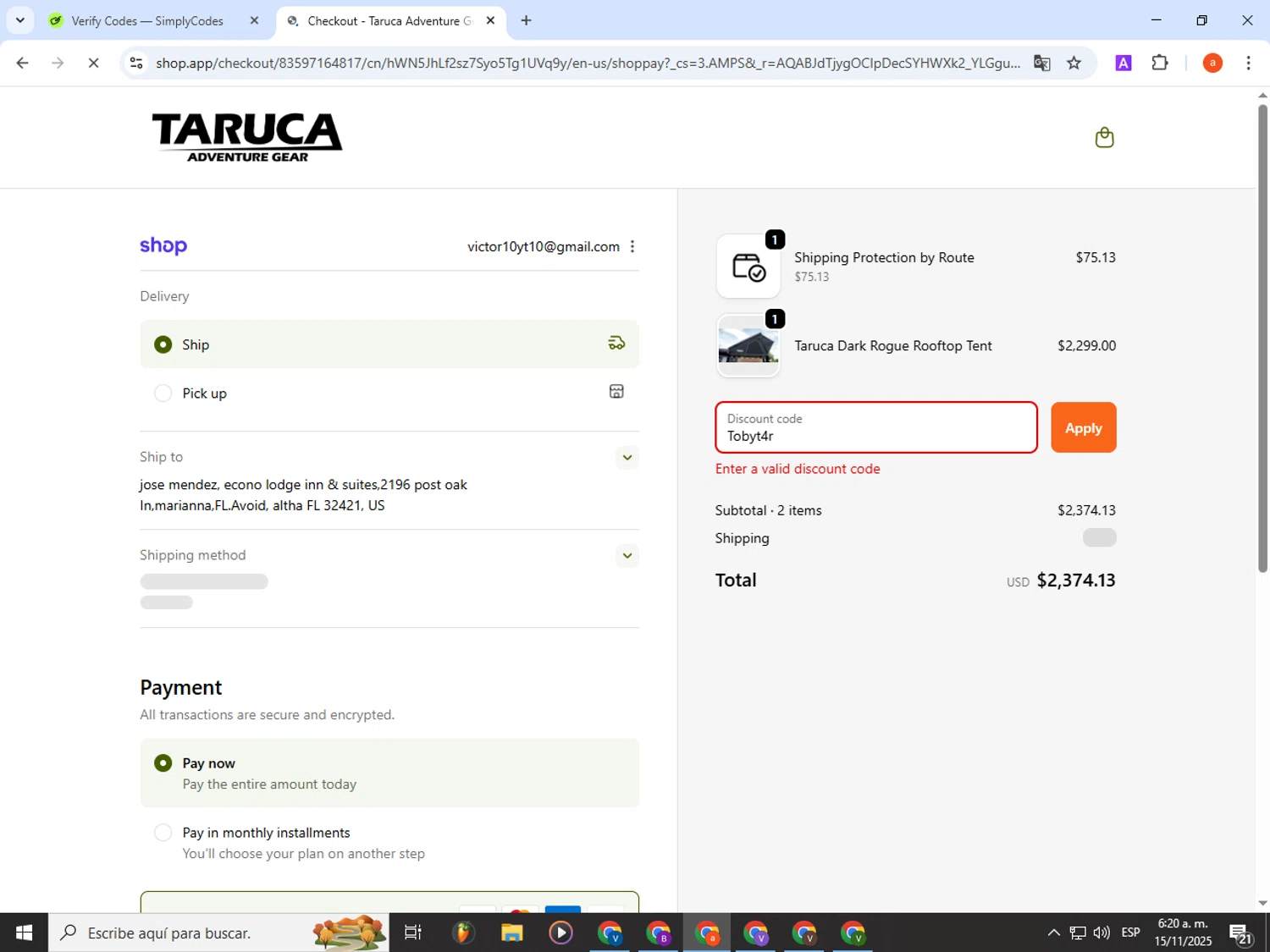The width and height of the screenshot is (1270, 952).
Task: Open FL Studio from the taskbar
Action: click(x=463, y=933)
